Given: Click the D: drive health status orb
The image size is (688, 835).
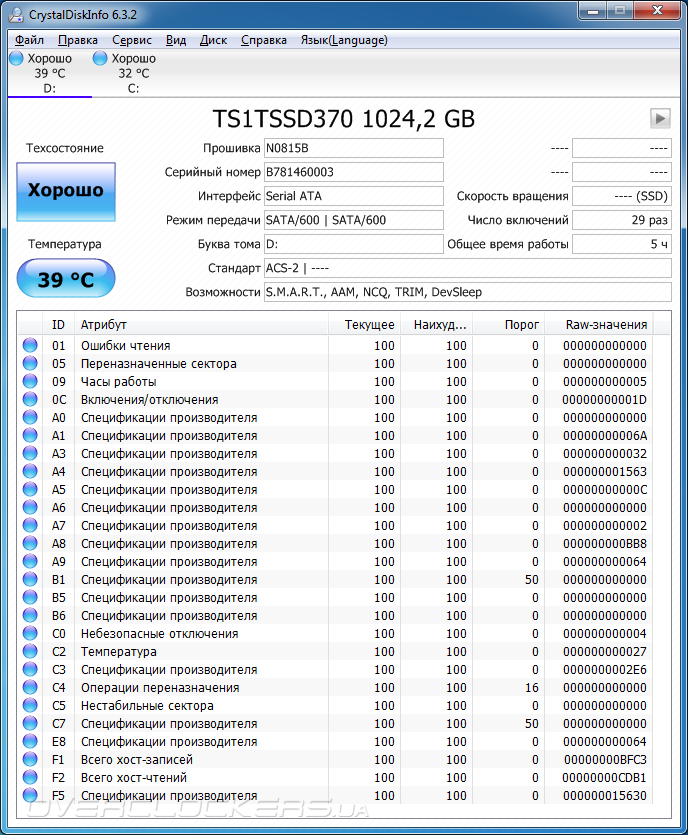Looking at the screenshot, I should point(16,58).
